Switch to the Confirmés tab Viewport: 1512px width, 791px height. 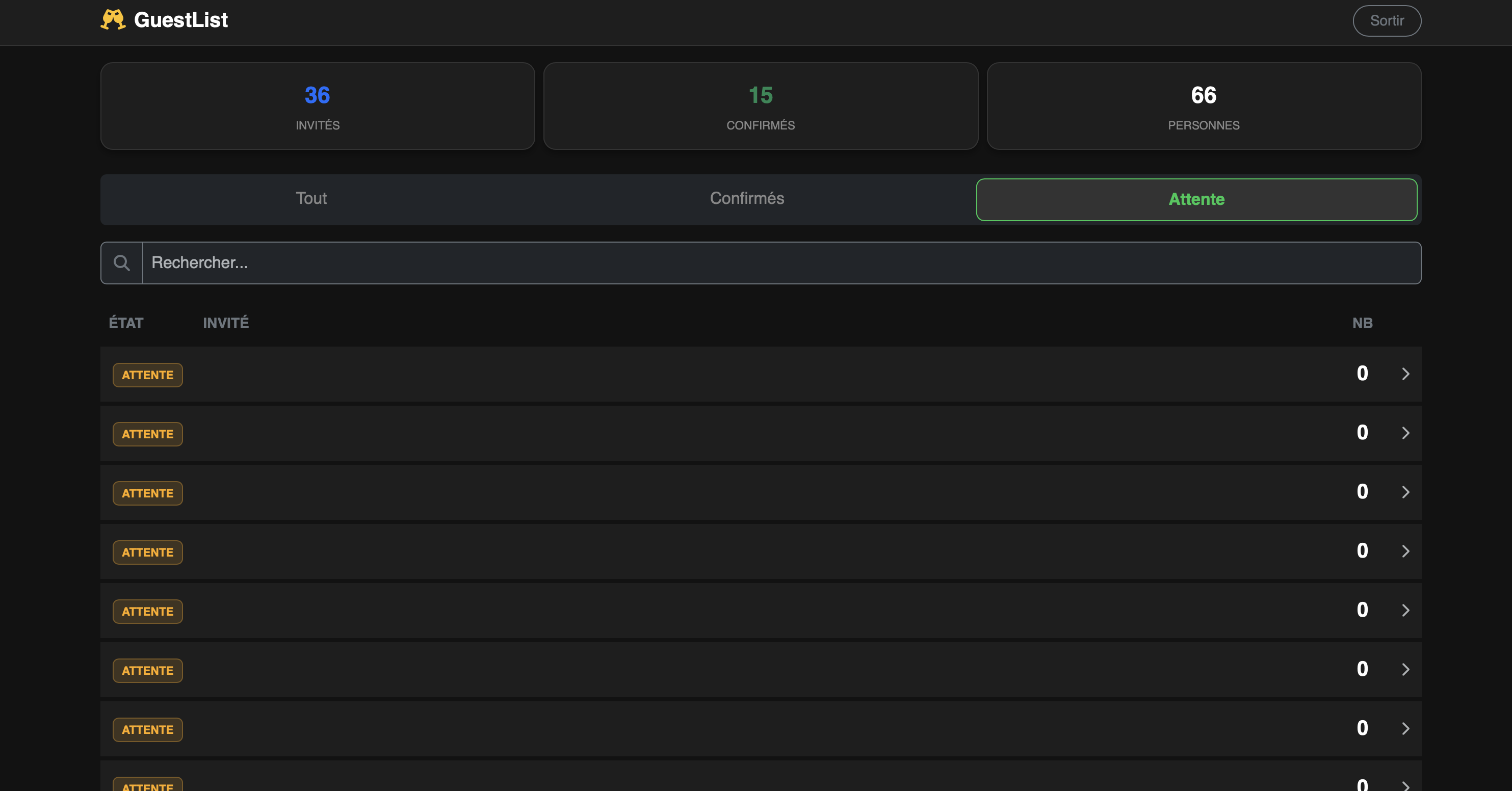click(747, 199)
